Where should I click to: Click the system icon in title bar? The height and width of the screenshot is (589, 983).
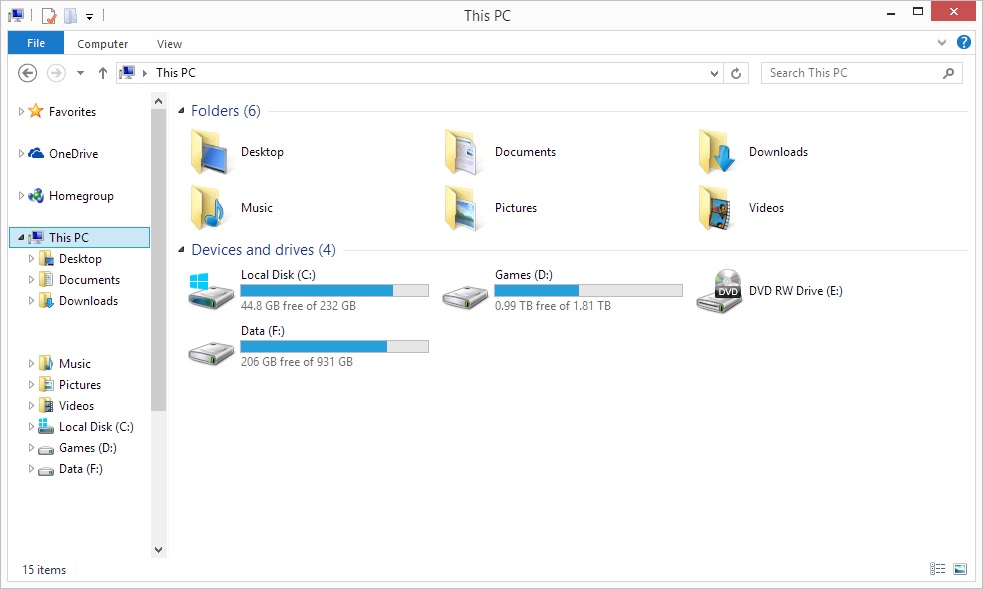point(16,16)
